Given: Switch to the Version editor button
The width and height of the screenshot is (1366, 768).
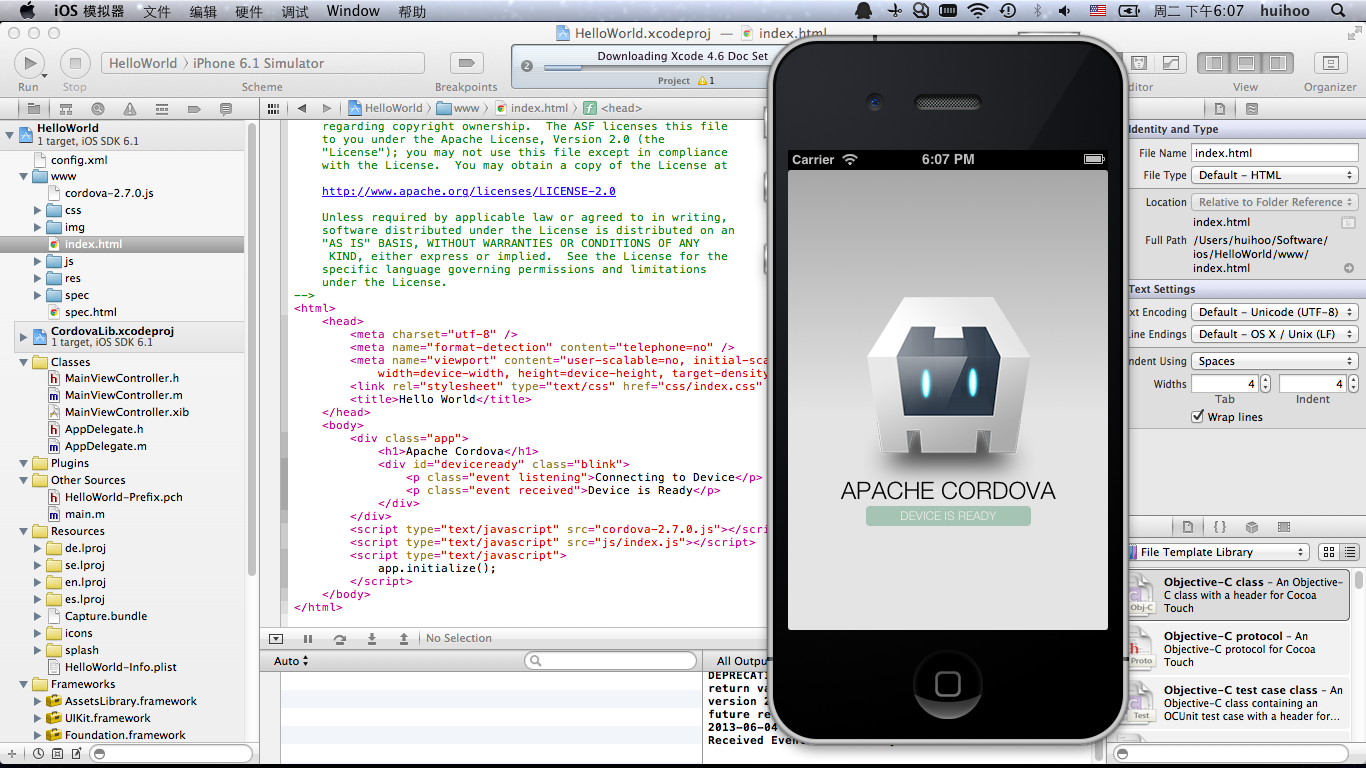Looking at the screenshot, I should tap(1170, 63).
